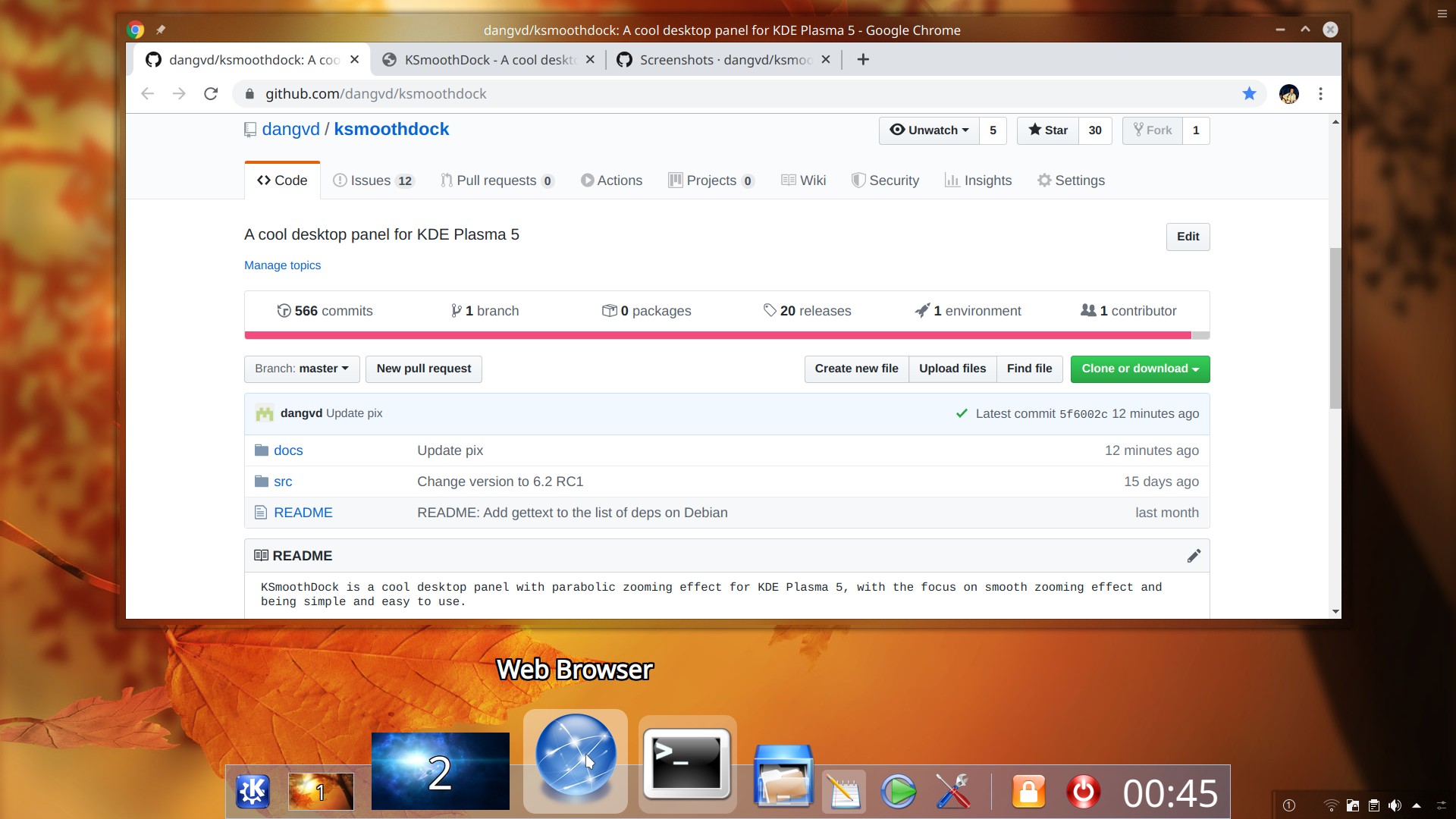Click the orange lock screen dock icon
The width and height of the screenshot is (1456, 819).
click(x=1028, y=792)
